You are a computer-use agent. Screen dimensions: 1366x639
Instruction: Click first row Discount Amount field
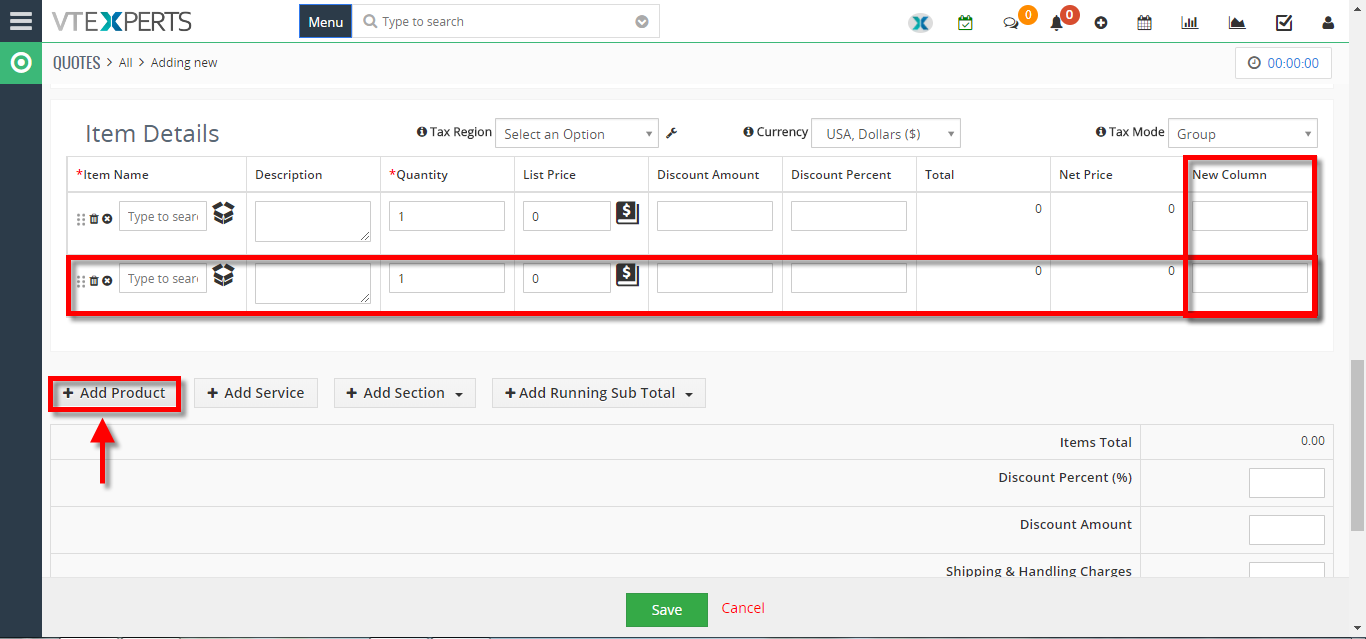point(715,216)
